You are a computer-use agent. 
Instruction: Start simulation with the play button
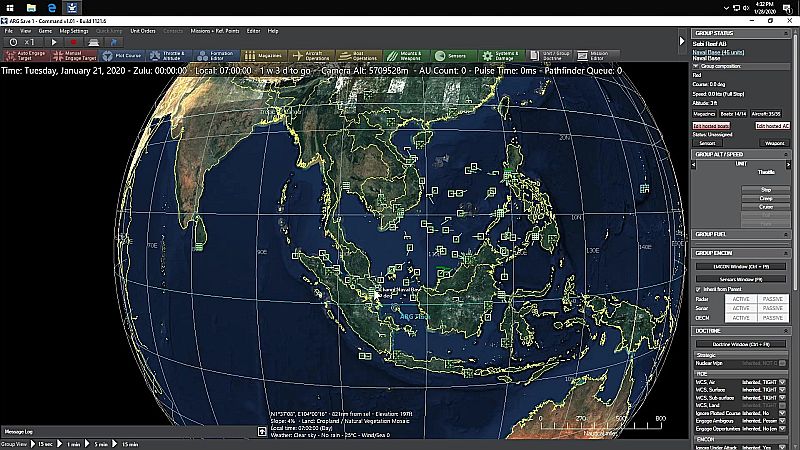pyautogui.click(x=54, y=42)
